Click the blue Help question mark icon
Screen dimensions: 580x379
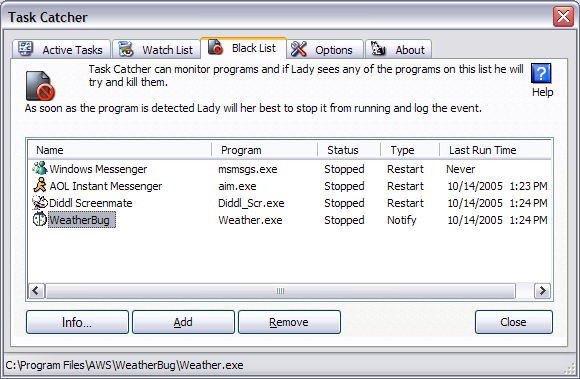click(x=541, y=73)
